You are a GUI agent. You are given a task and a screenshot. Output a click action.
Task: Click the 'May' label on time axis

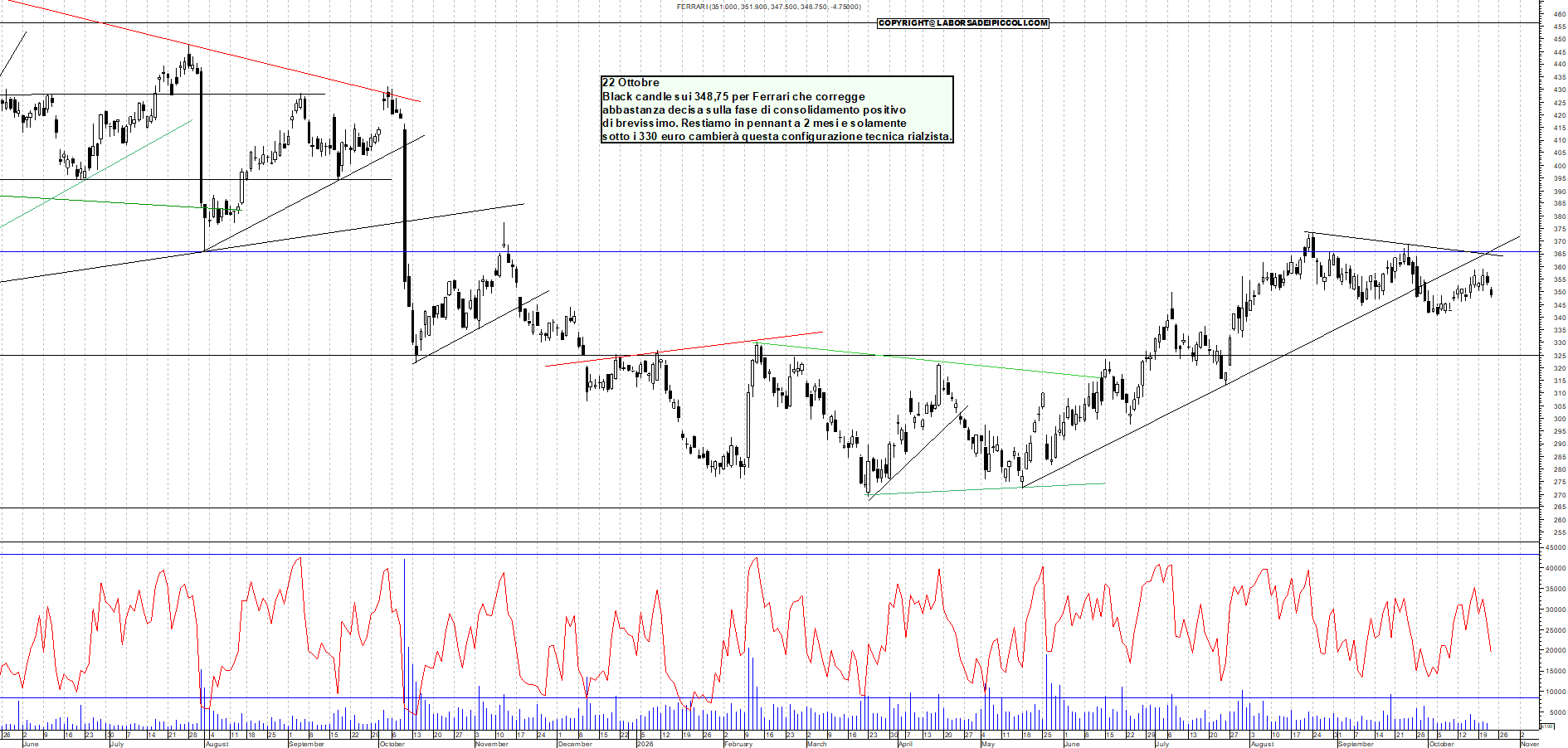[x=987, y=744]
